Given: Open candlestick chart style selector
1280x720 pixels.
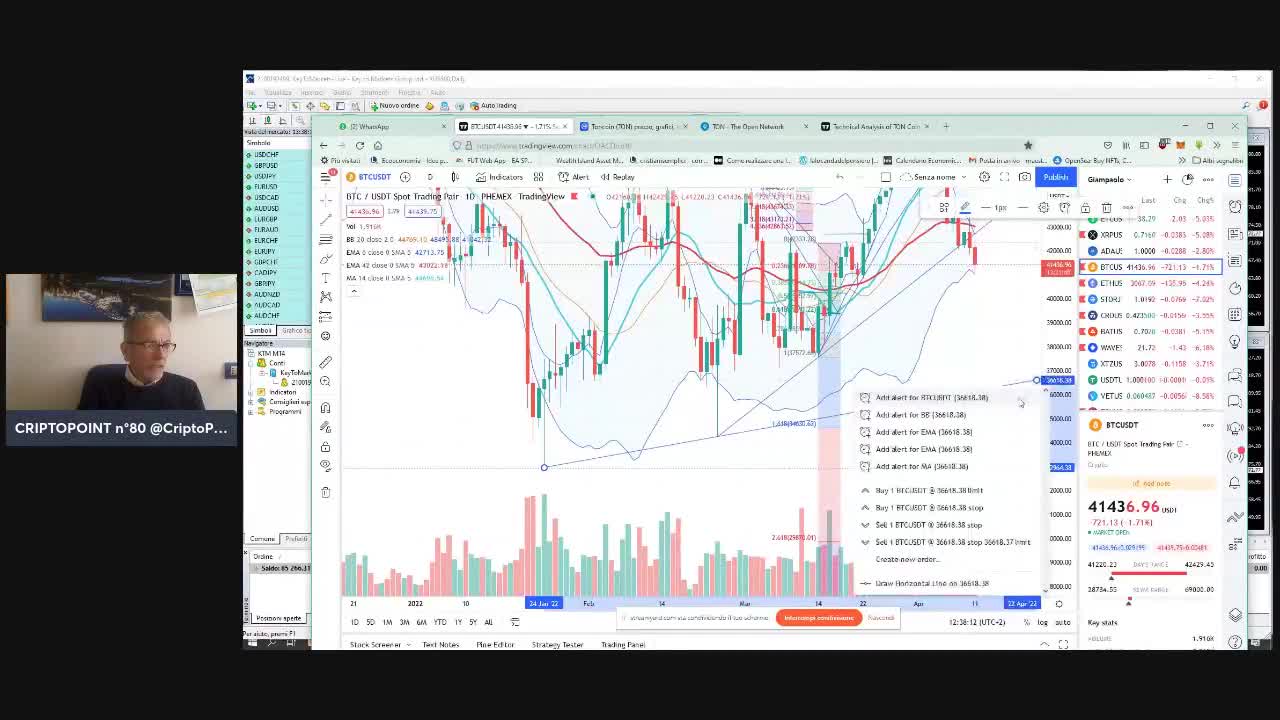Looking at the screenshot, I should pyautogui.click(x=455, y=177).
